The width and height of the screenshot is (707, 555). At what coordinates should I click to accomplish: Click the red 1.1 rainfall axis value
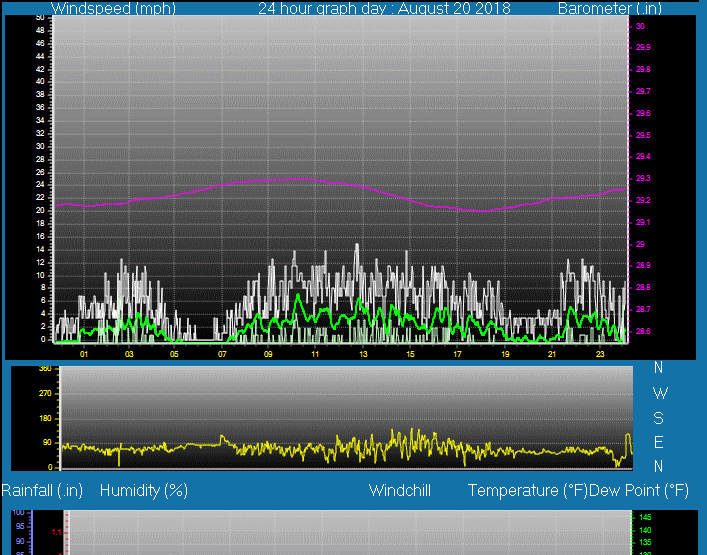click(56, 533)
